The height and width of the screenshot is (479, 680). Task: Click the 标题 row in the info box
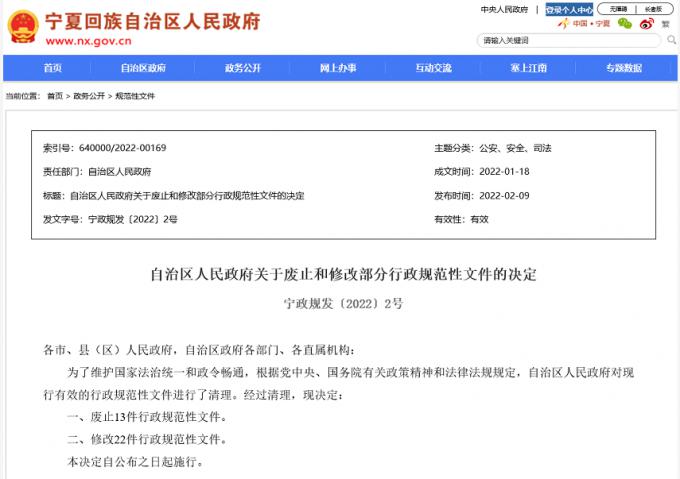(x=173, y=196)
